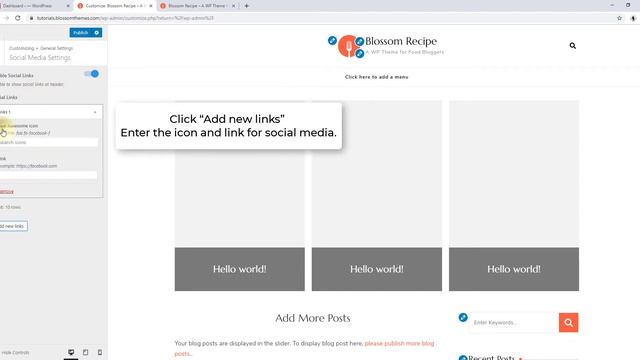Bookmark this page with the star icon
This screenshot has height=360, width=640.
pos(619,18)
